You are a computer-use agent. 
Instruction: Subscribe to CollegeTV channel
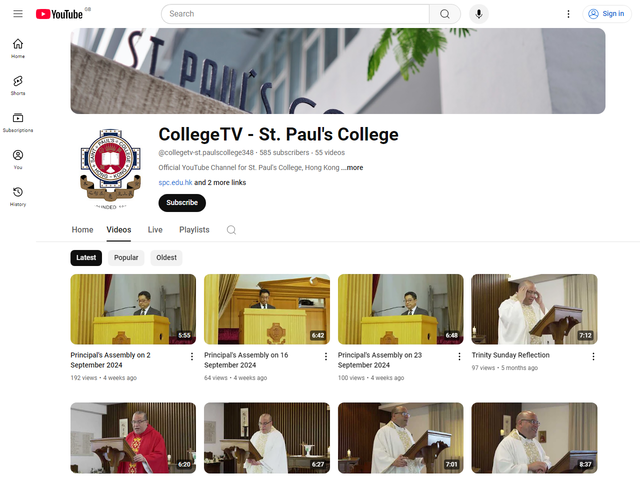(182, 203)
